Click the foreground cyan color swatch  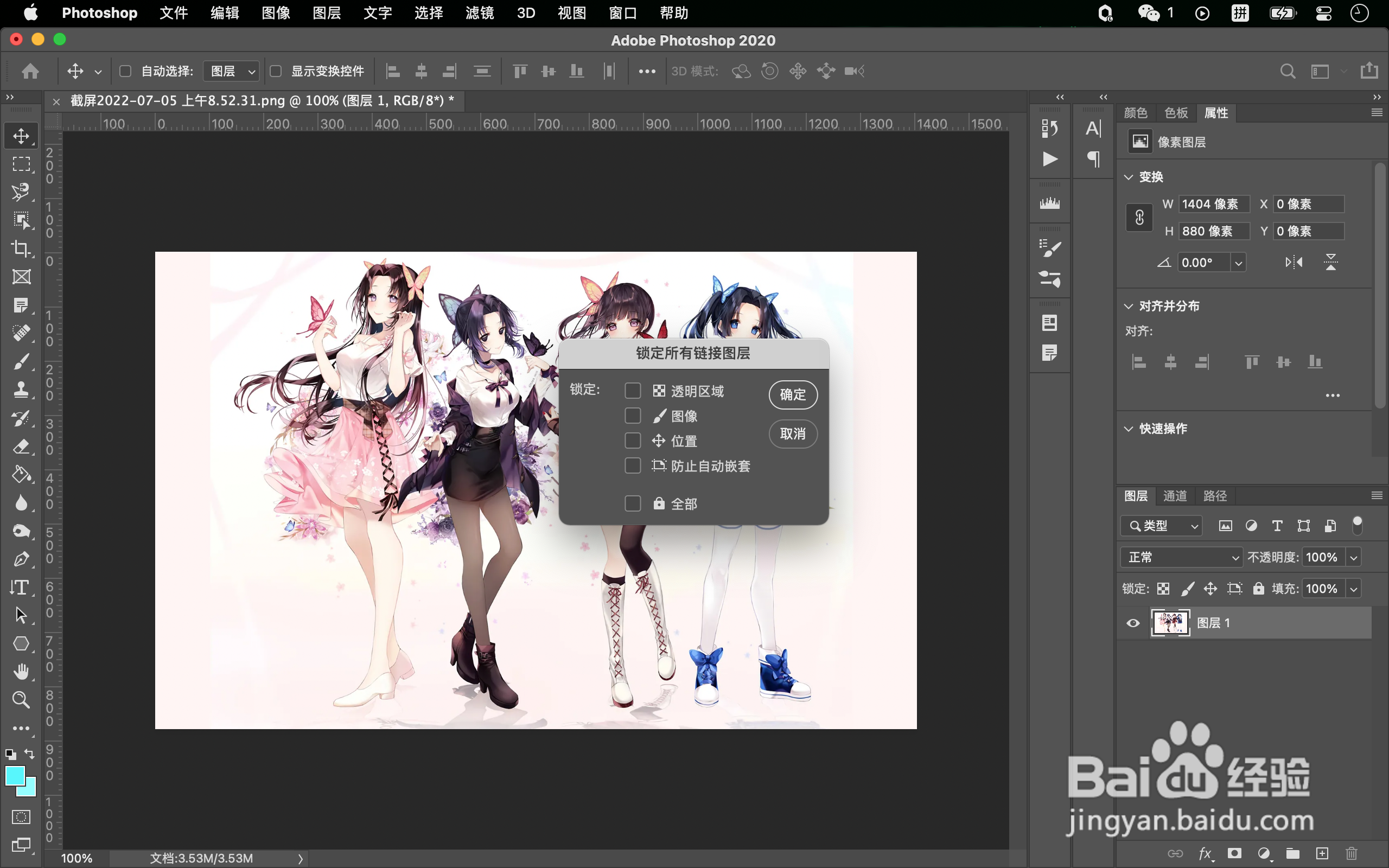click(14, 776)
